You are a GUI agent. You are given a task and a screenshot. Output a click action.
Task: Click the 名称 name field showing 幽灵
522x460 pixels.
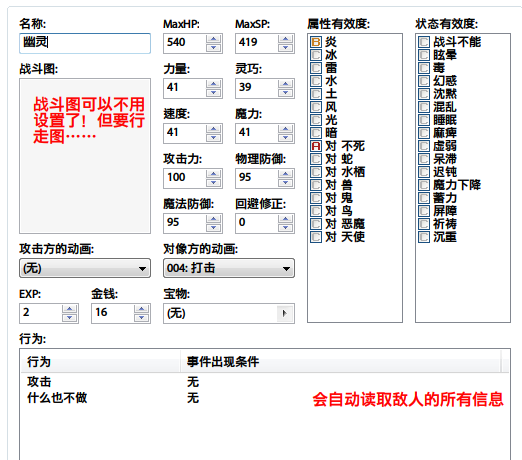pos(85,43)
